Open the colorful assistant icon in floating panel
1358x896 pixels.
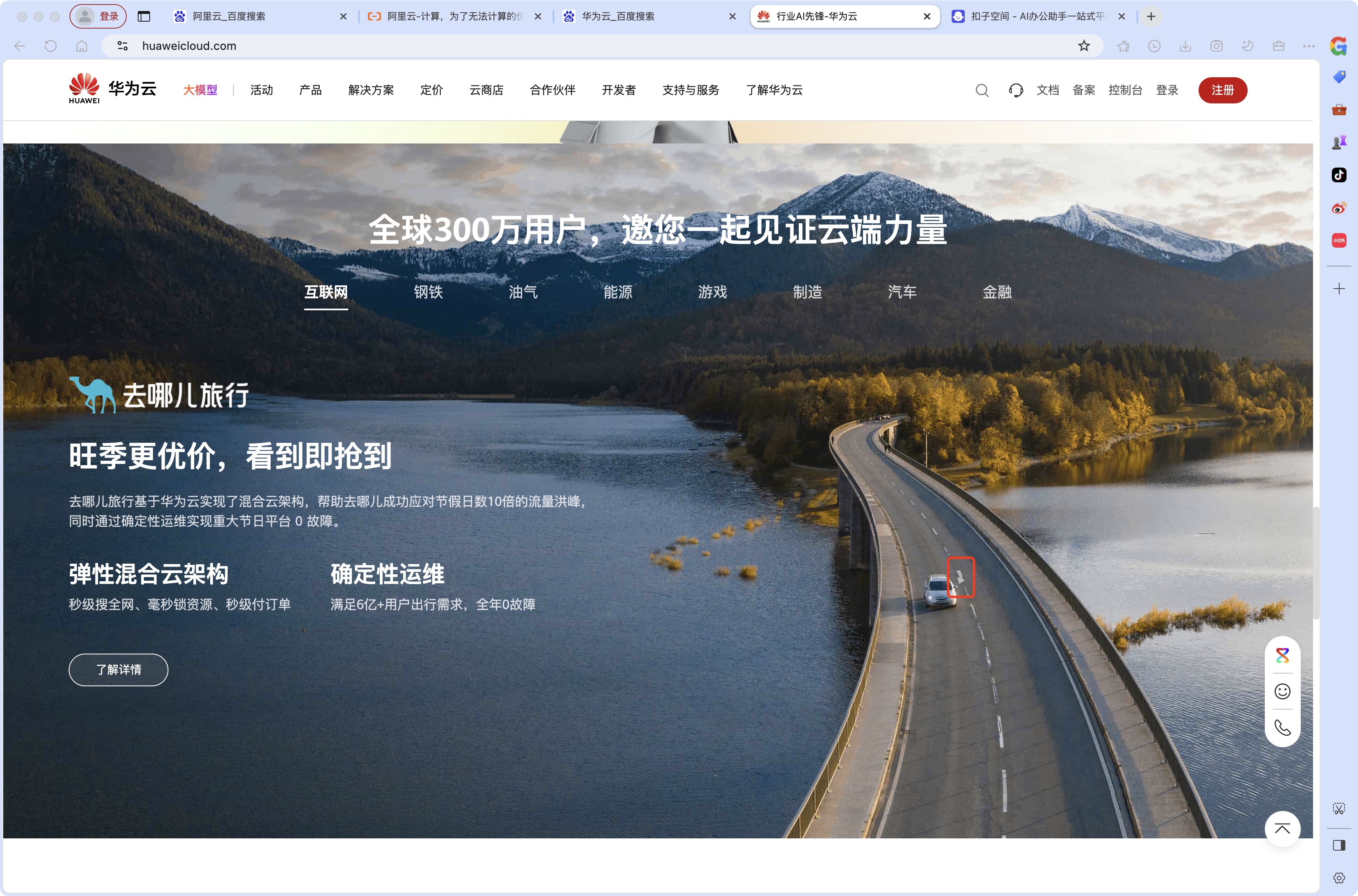1282,655
